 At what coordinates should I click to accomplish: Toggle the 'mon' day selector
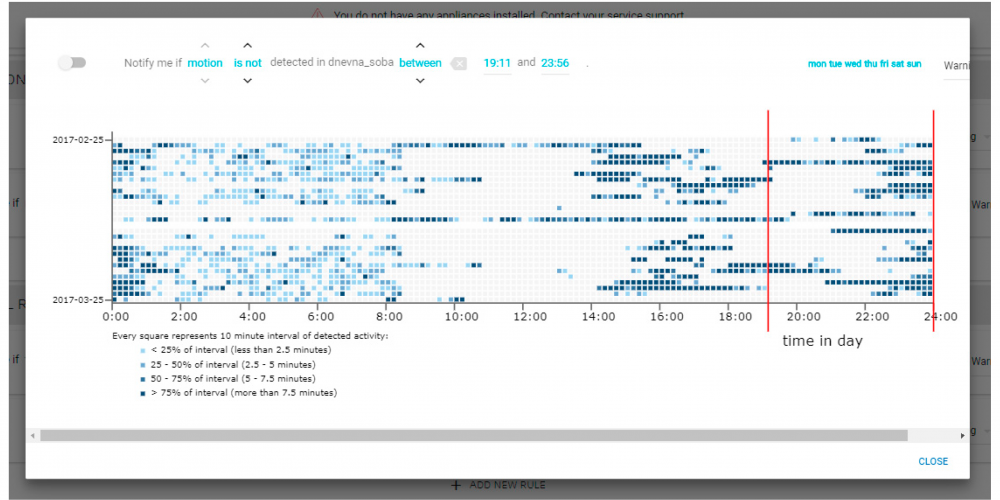(x=816, y=64)
